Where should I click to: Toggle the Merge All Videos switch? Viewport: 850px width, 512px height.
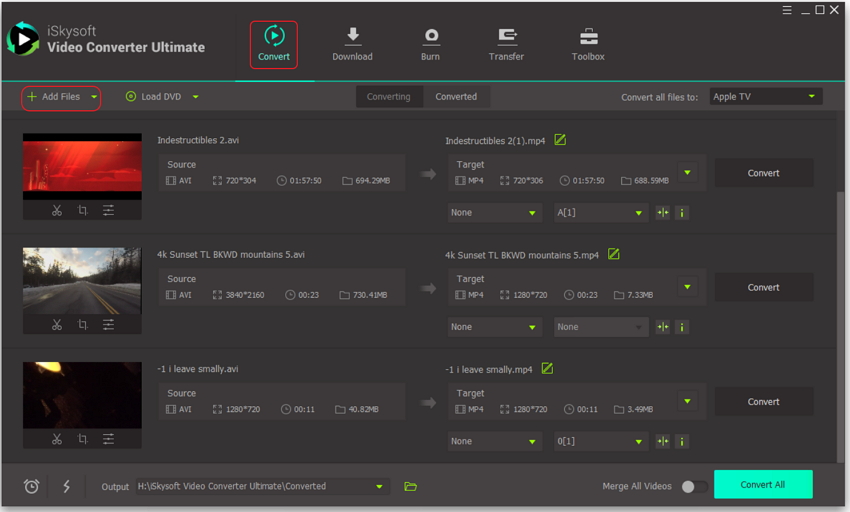point(694,486)
